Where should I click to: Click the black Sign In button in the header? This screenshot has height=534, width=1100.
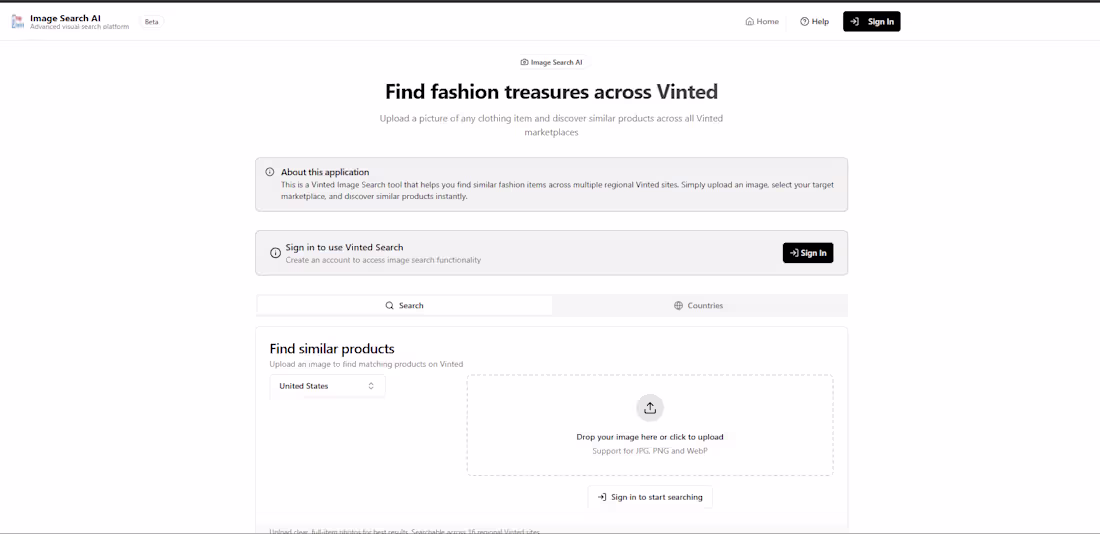tap(871, 22)
